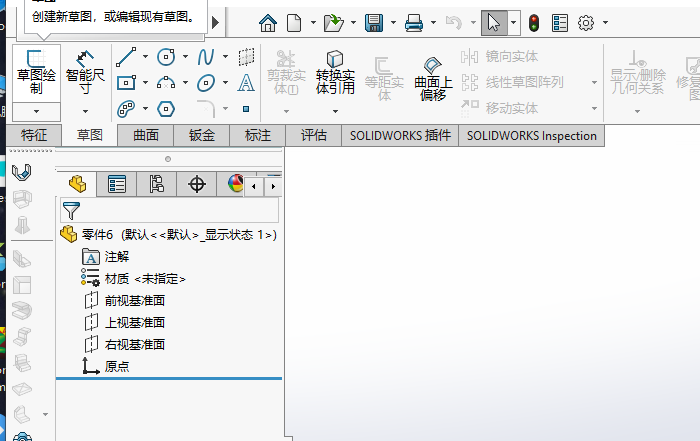Image resolution: width=700 pixels, height=441 pixels.
Task: Select the 注解 tree item
Action: pos(106,257)
